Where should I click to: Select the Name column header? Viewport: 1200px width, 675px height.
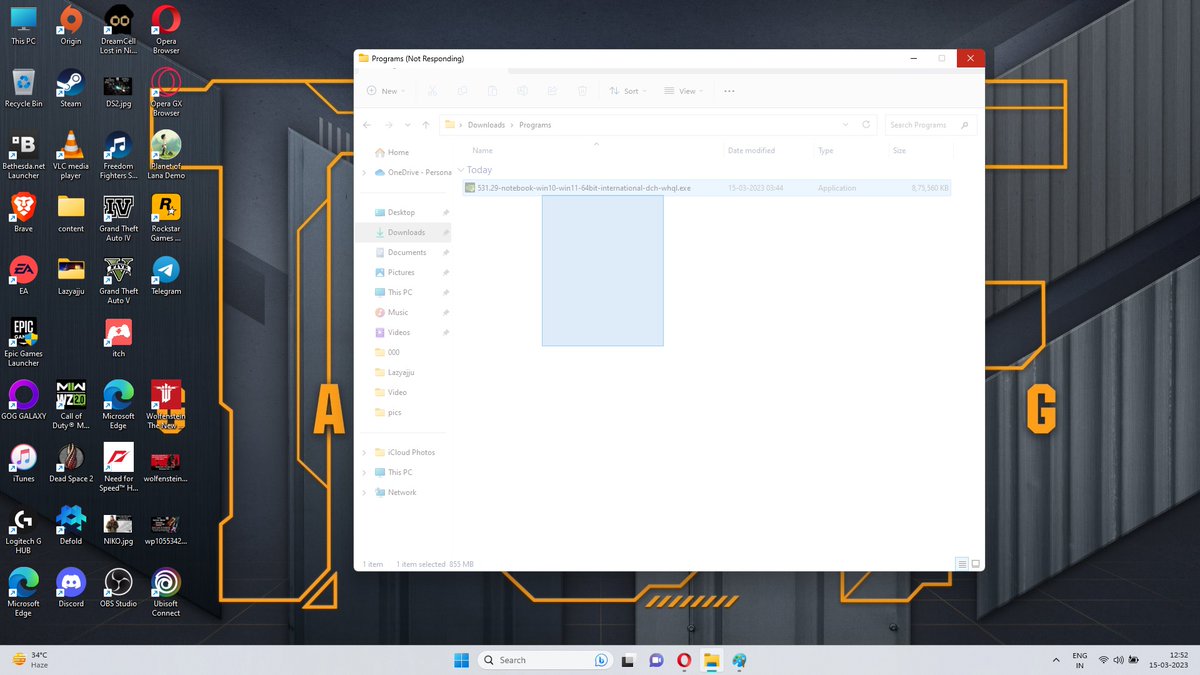pos(482,150)
